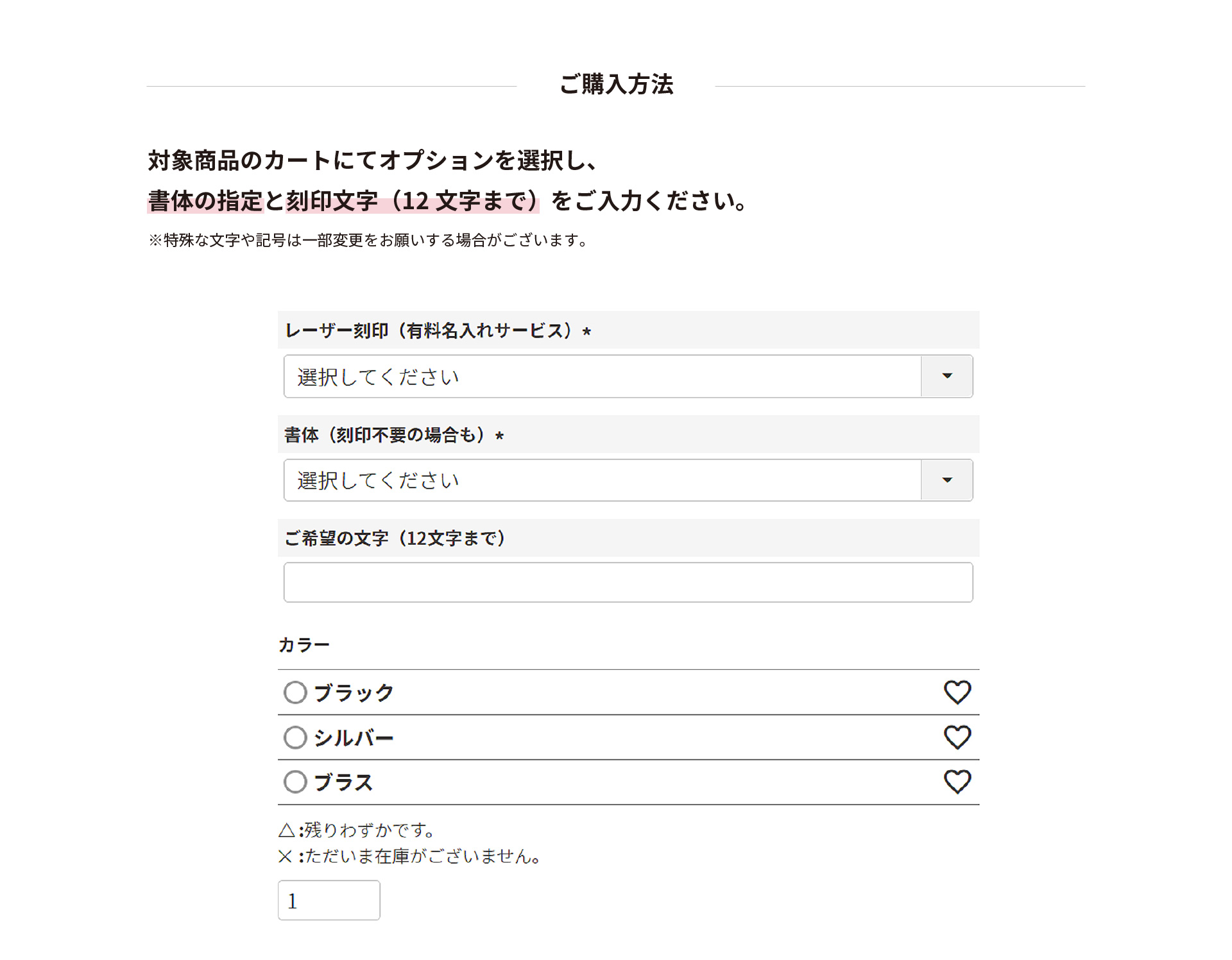Pick the ブラス radio button
The height and width of the screenshot is (960, 1232).
(295, 782)
